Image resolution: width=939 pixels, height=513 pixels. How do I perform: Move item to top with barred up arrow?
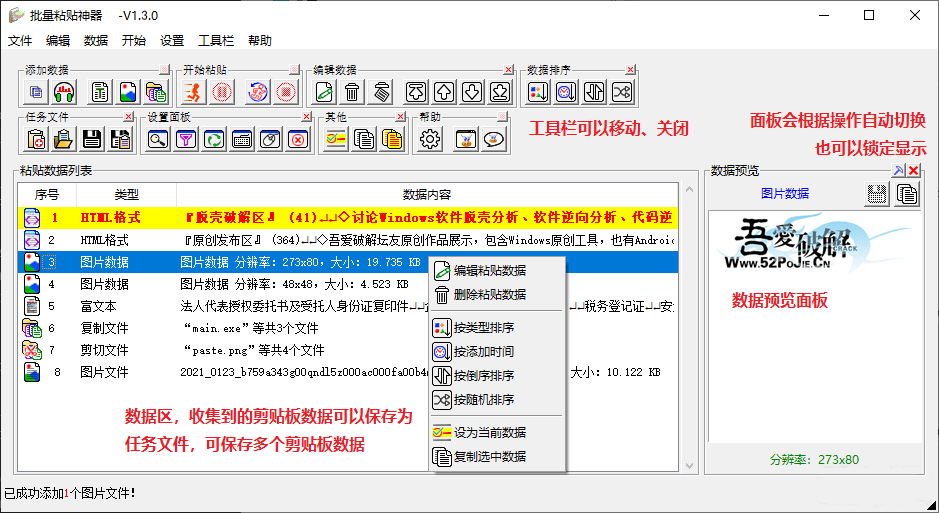416,92
